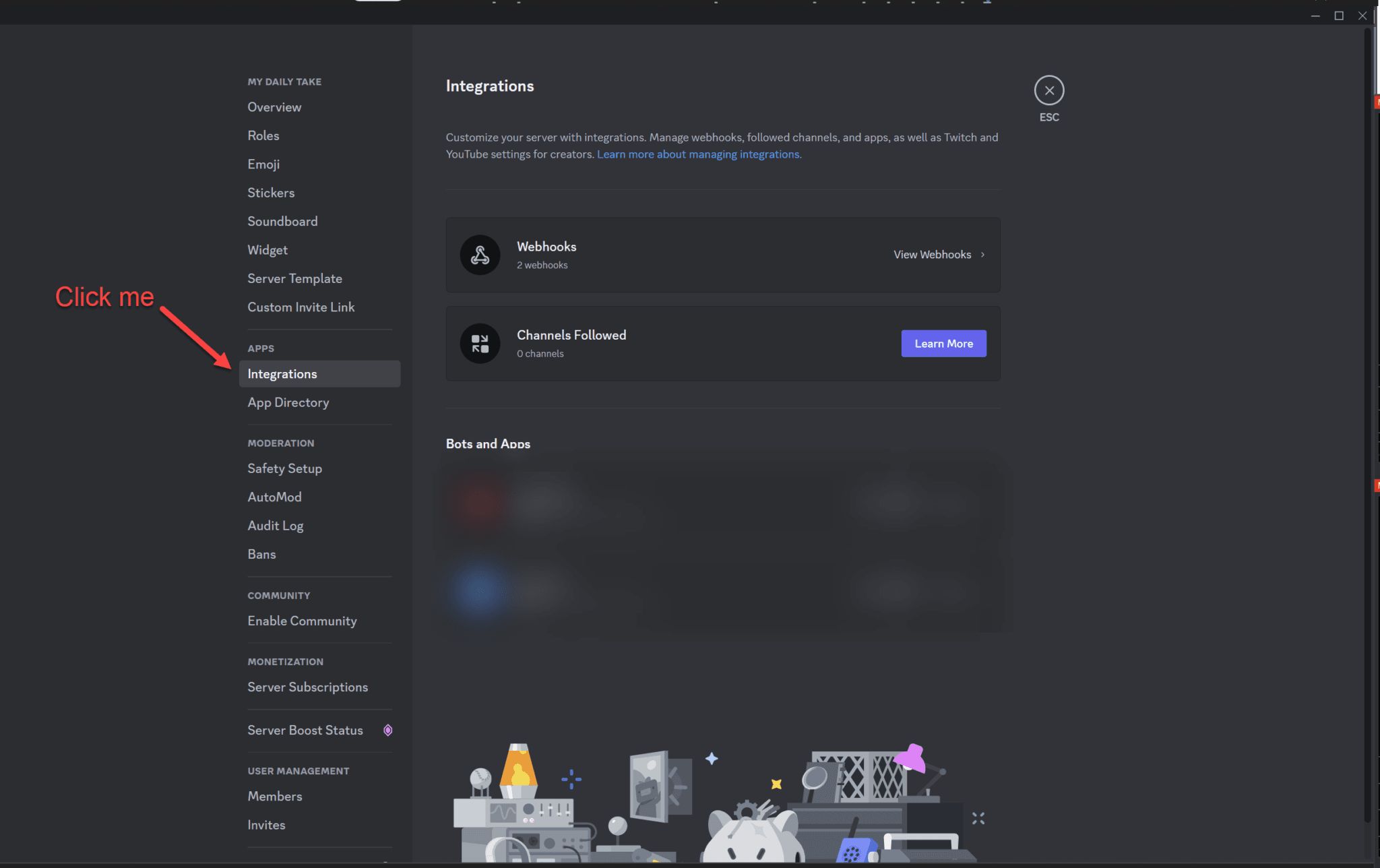The height and width of the screenshot is (868, 1380).
Task: Click the boost gem beside Server Boost Status
Action: point(387,730)
